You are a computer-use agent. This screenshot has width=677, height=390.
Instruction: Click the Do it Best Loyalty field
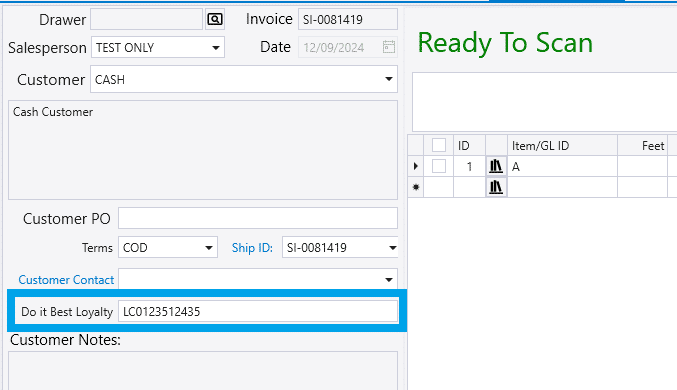[x=258, y=311]
